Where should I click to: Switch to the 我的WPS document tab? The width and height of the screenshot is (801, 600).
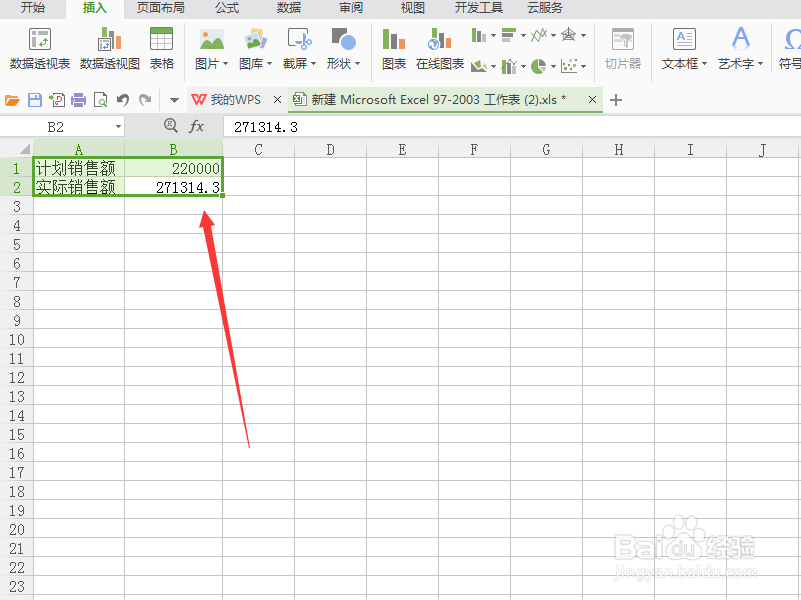point(227,100)
